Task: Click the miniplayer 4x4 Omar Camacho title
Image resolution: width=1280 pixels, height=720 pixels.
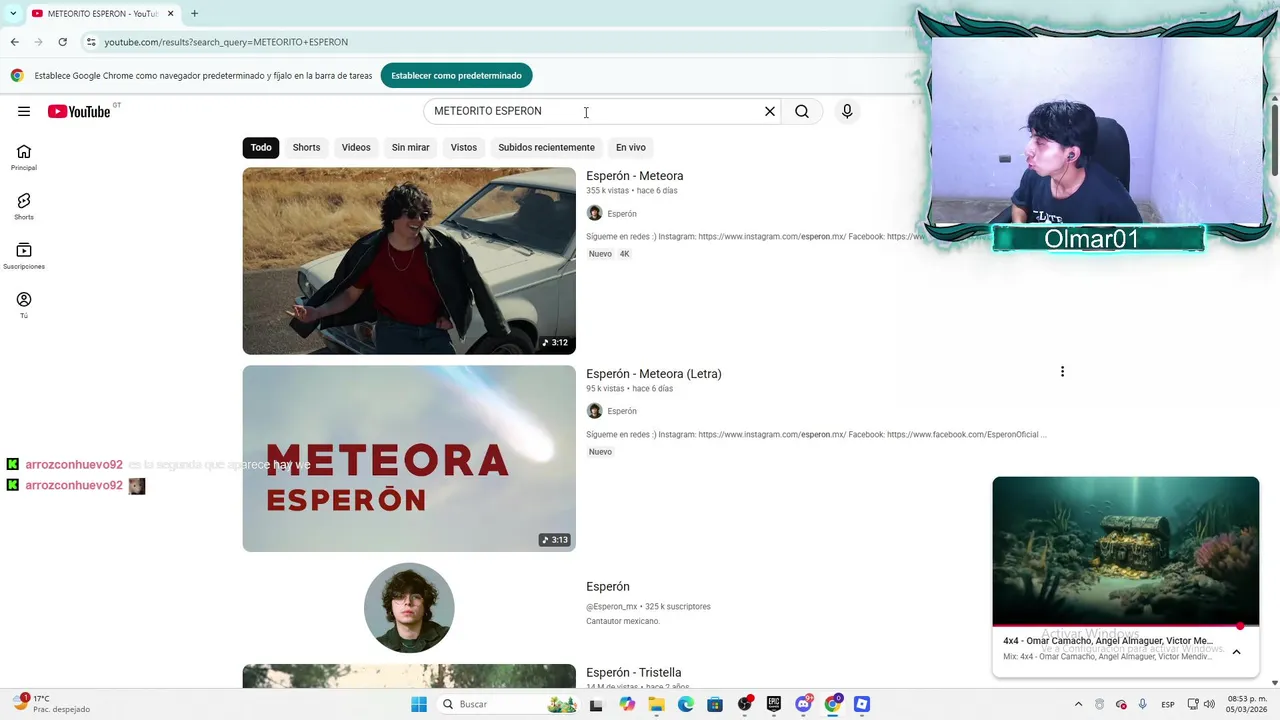Action: [1108, 641]
